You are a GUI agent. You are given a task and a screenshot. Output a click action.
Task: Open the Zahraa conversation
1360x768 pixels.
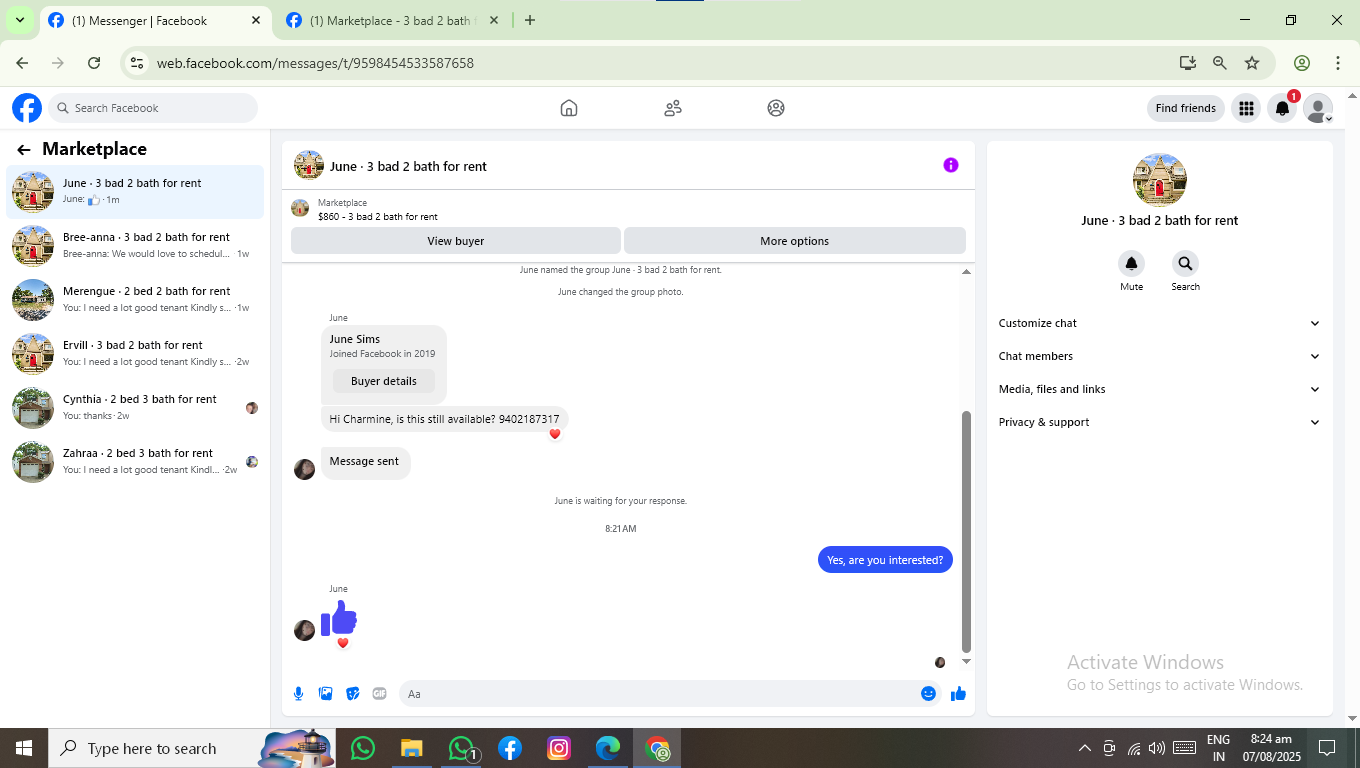pos(135,461)
